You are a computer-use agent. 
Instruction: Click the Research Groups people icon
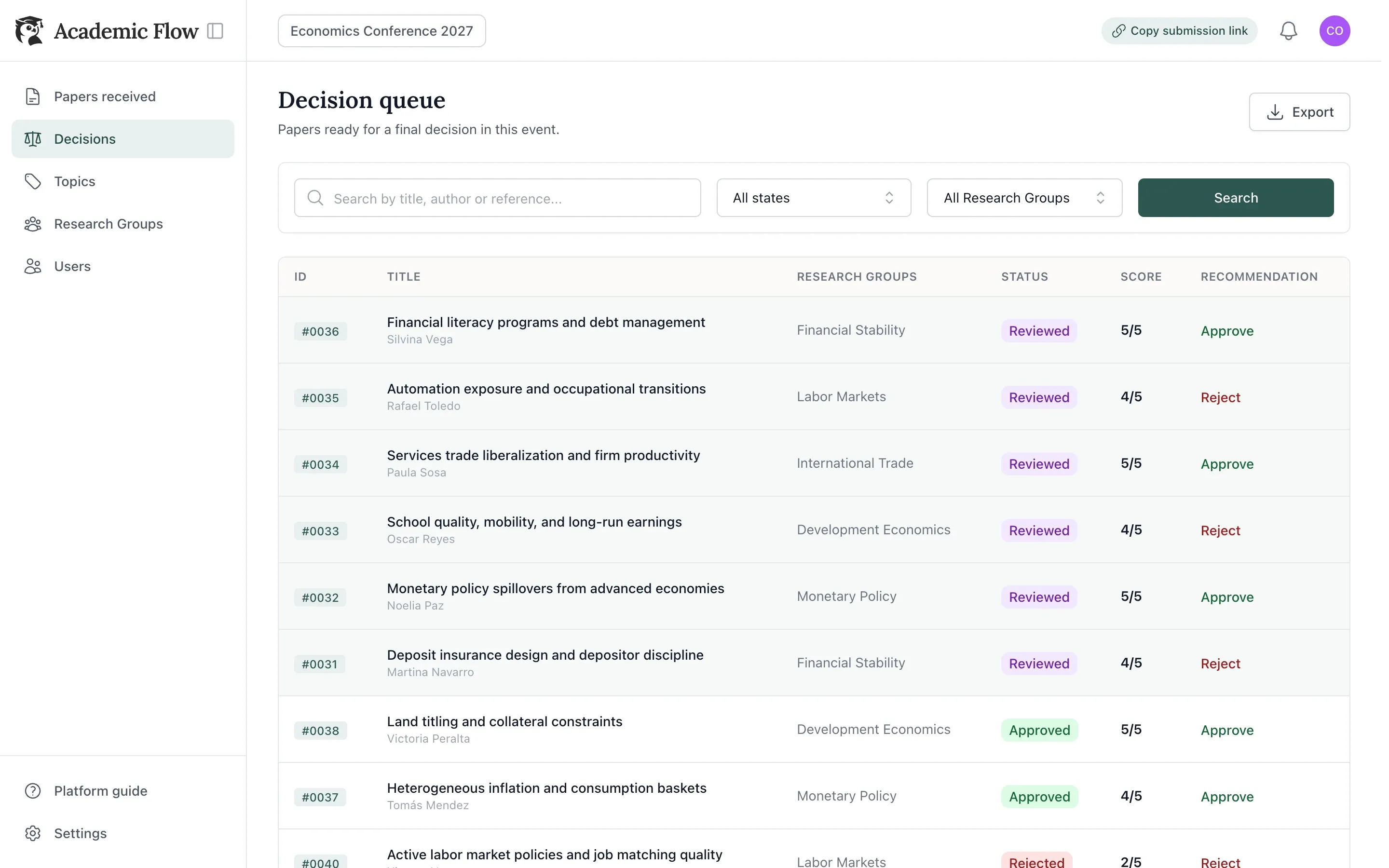tap(33, 224)
